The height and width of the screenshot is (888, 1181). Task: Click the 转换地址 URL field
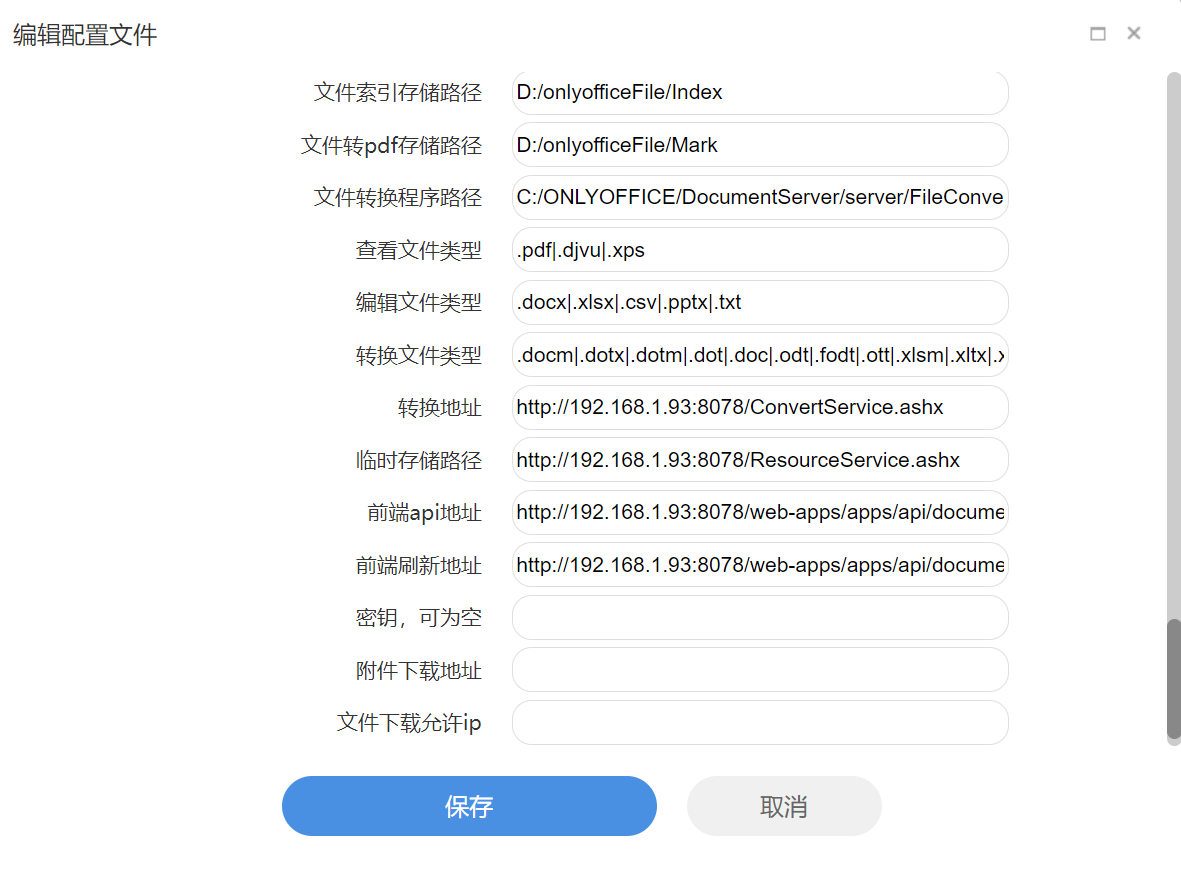(x=760, y=407)
